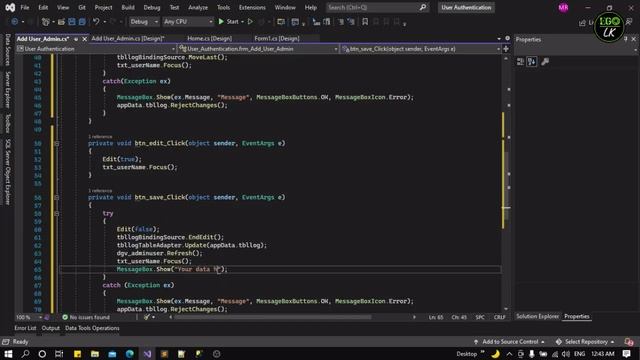Open the Tools menu
This screenshot has width=640, height=360.
(223, 7)
